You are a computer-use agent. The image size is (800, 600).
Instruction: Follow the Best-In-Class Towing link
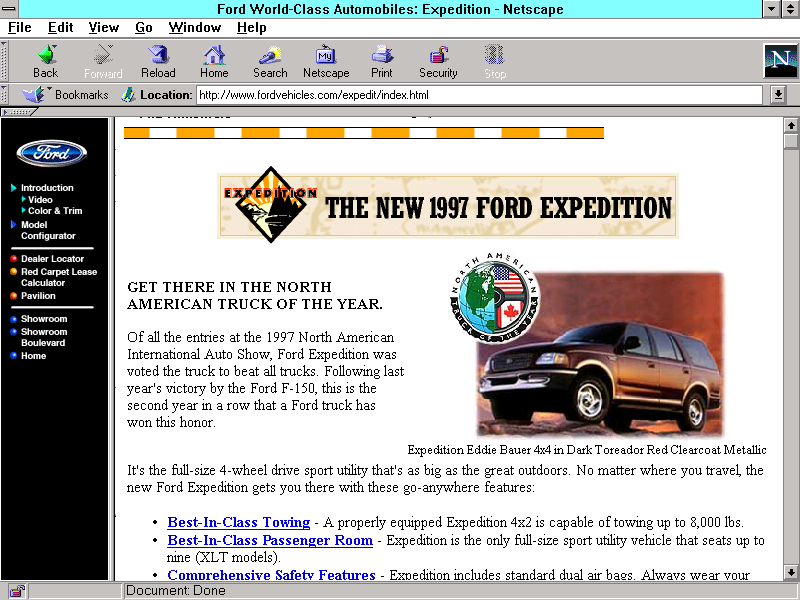[x=239, y=522]
